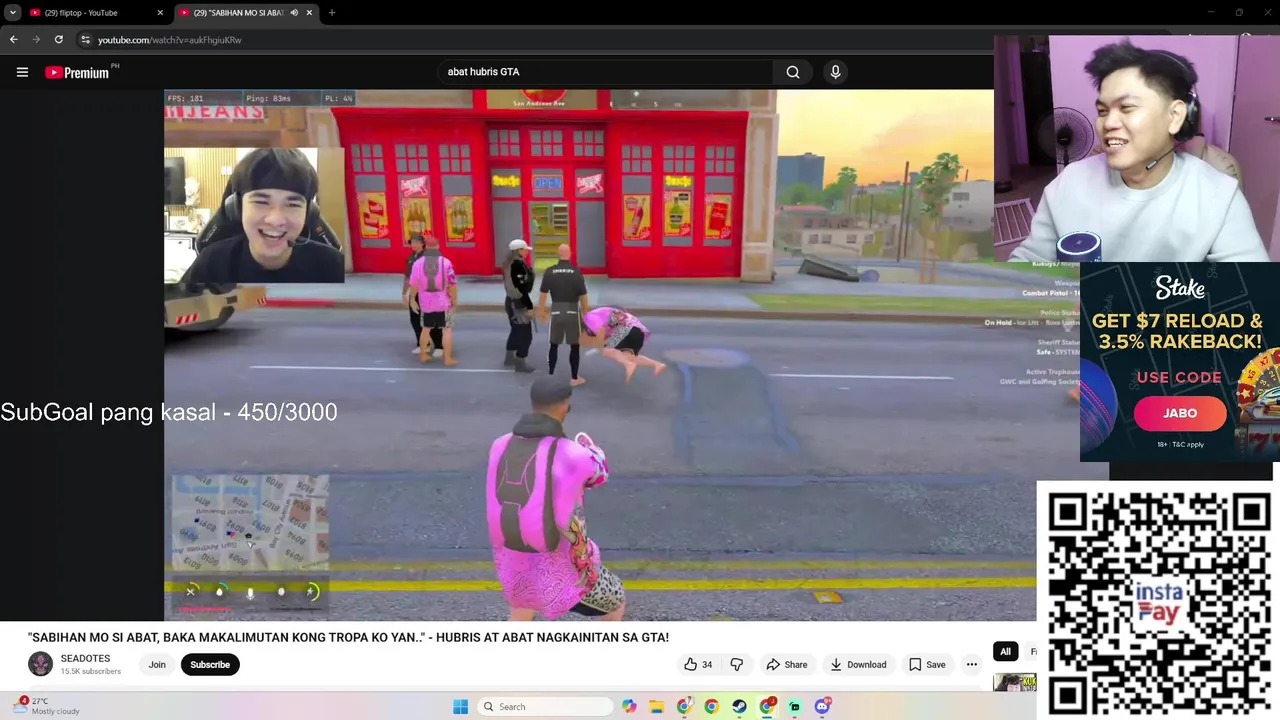Start voice search with microphone icon
Image resolution: width=1280 pixels, height=720 pixels.
(x=836, y=72)
